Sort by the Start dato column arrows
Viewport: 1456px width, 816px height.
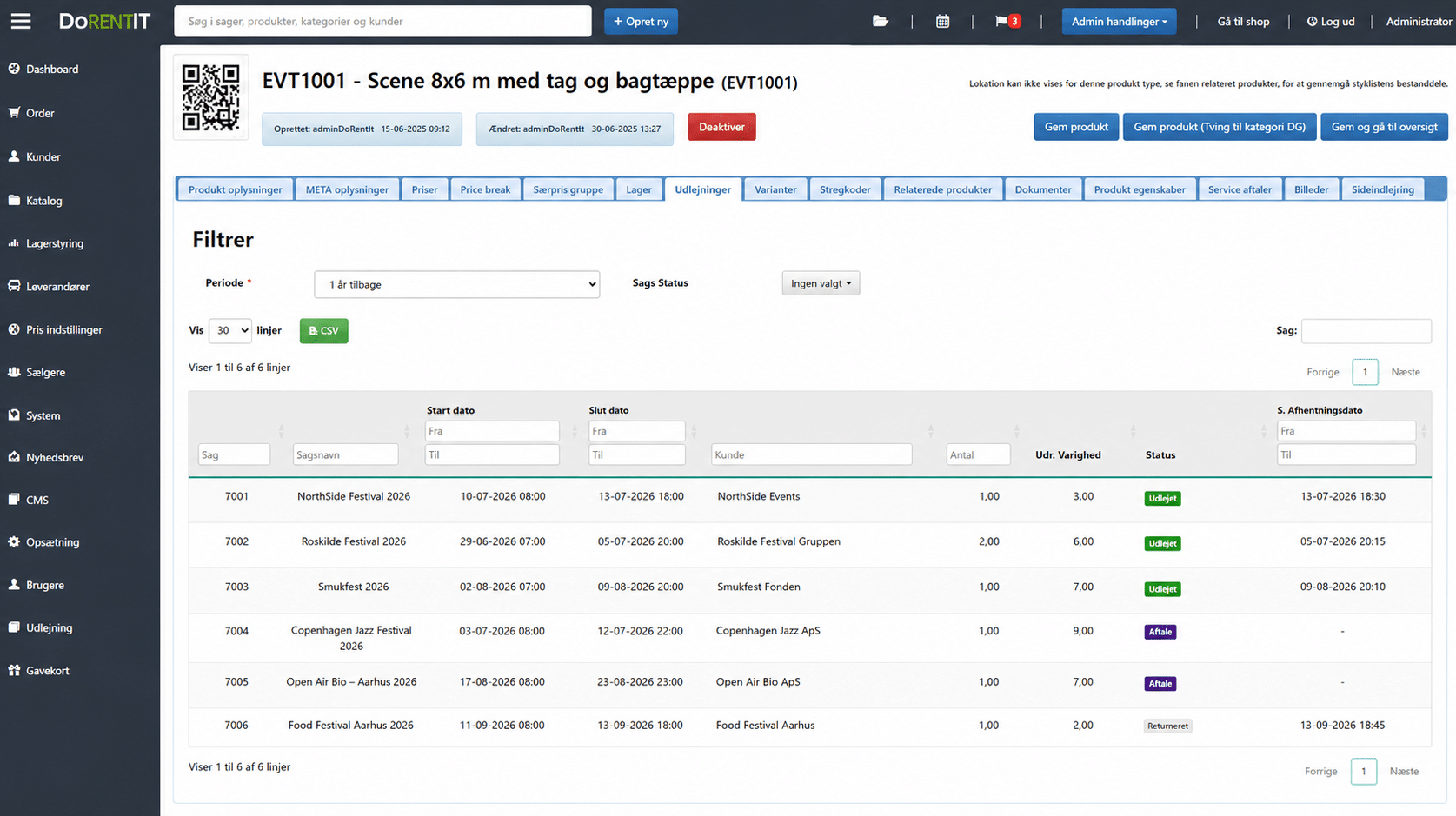(x=574, y=431)
